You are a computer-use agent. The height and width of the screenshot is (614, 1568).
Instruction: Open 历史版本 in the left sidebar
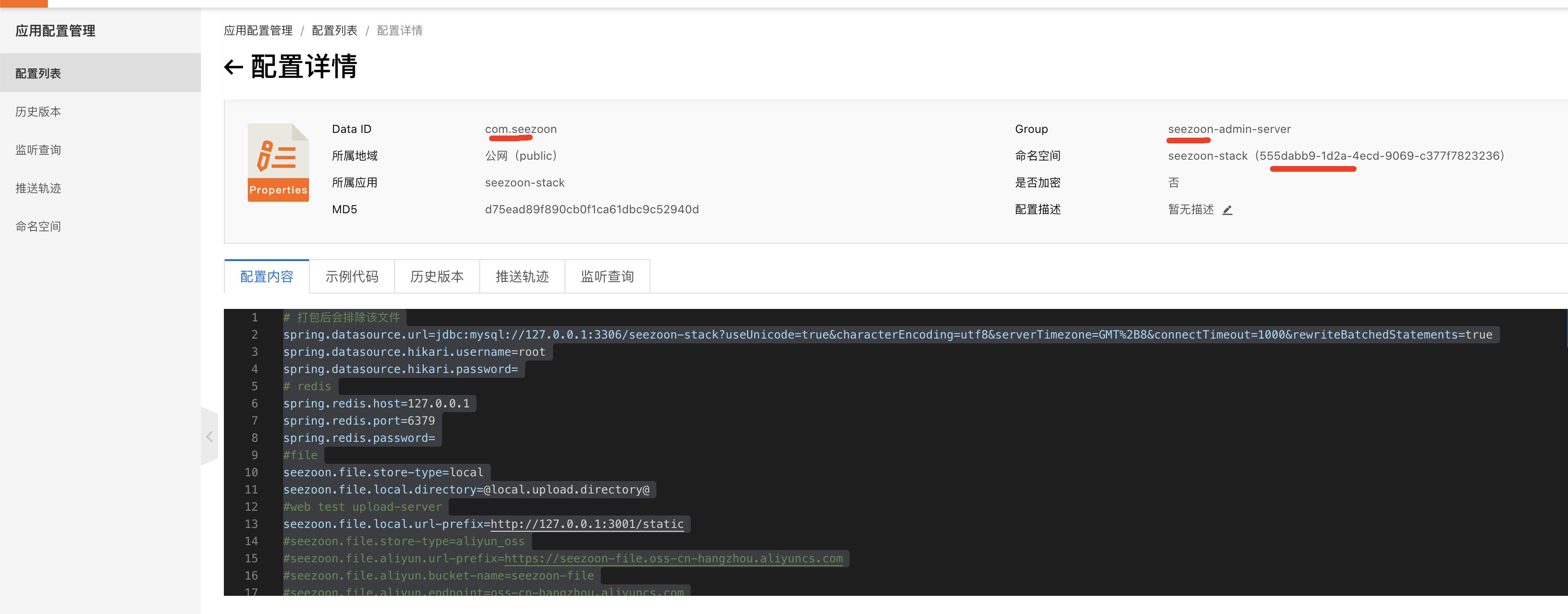(38, 112)
